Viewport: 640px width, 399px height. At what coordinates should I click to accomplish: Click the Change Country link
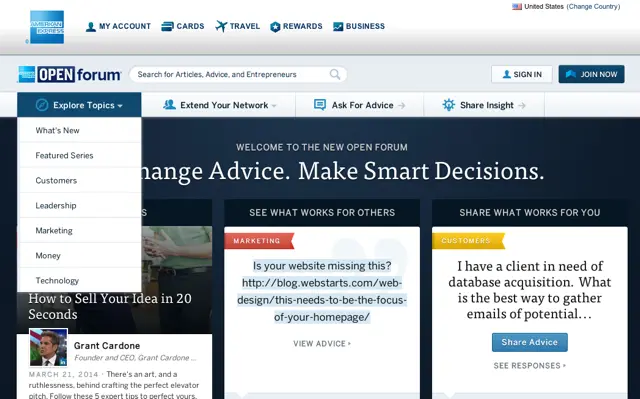point(593,7)
